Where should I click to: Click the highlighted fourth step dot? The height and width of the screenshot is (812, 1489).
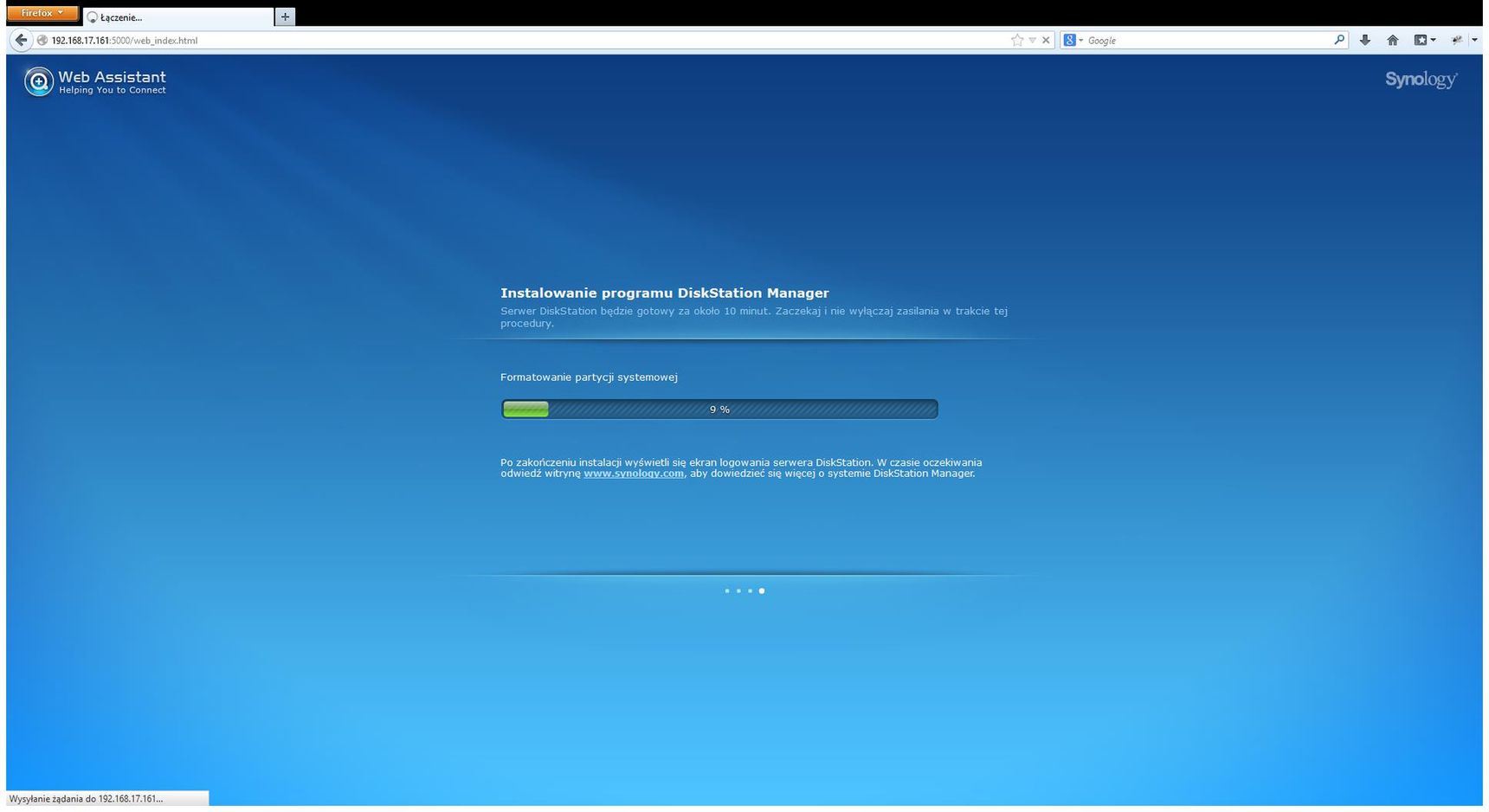(x=762, y=591)
